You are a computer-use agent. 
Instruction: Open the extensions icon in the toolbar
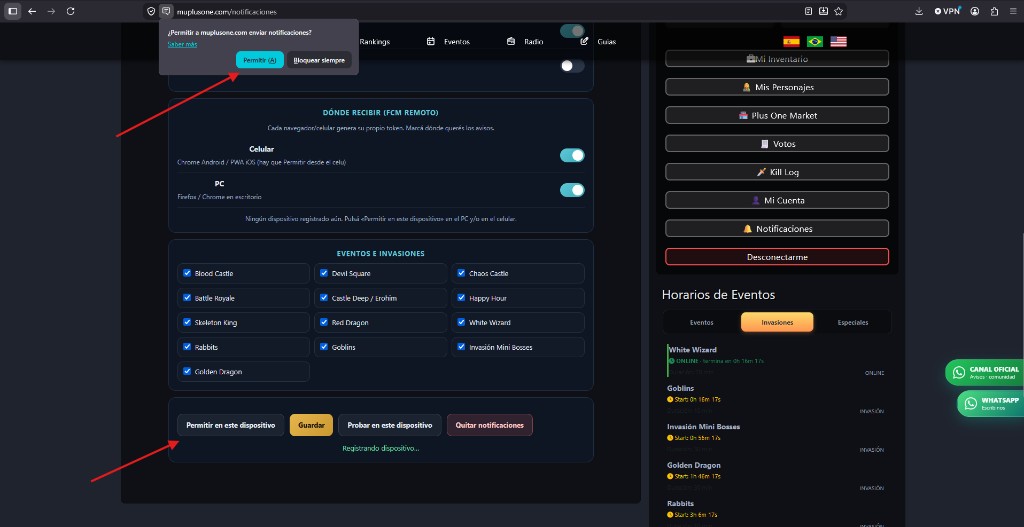[x=994, y=11]
